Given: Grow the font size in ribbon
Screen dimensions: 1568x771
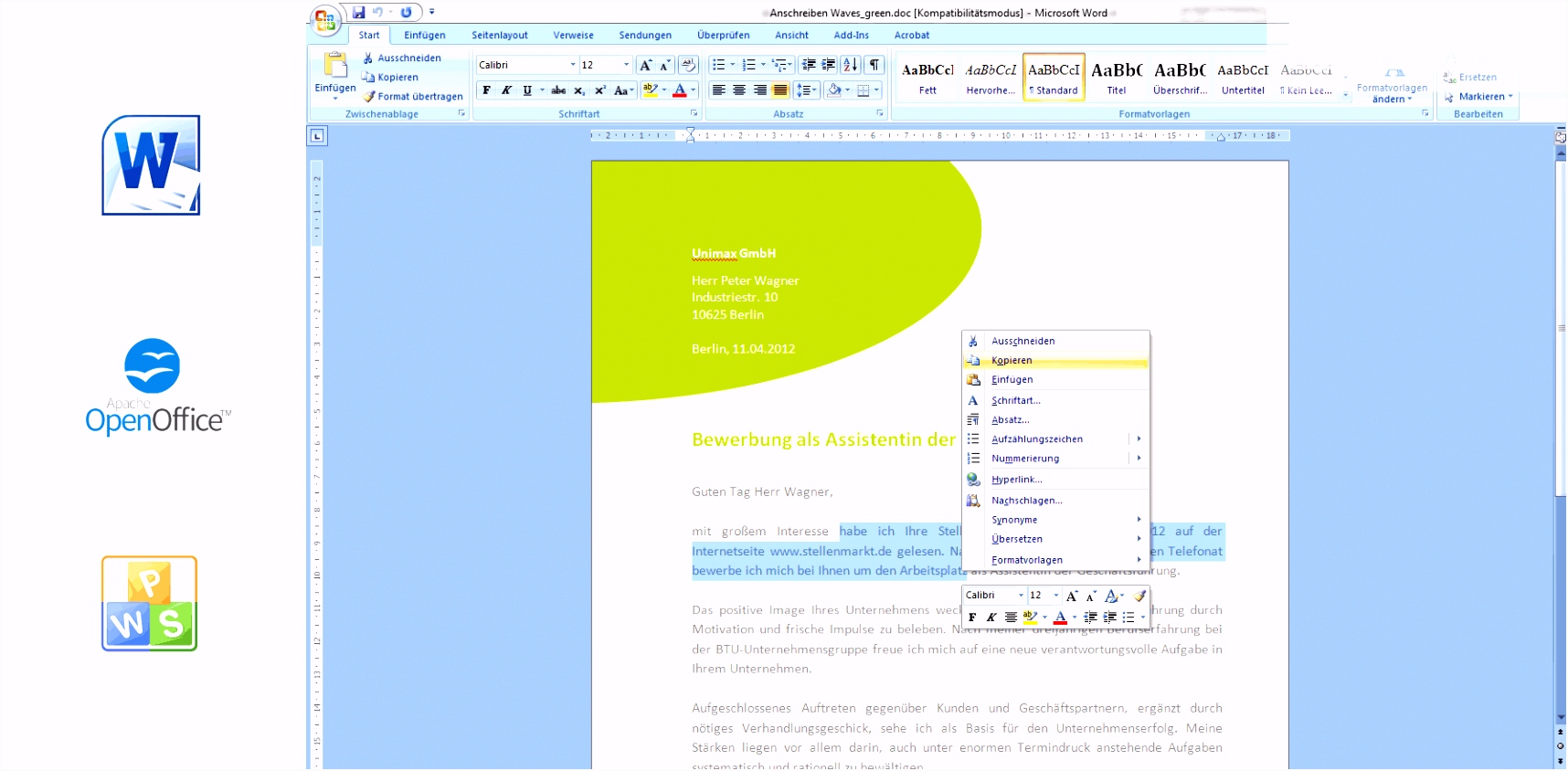Looking at the screenshot, I should tap(646, 65).
